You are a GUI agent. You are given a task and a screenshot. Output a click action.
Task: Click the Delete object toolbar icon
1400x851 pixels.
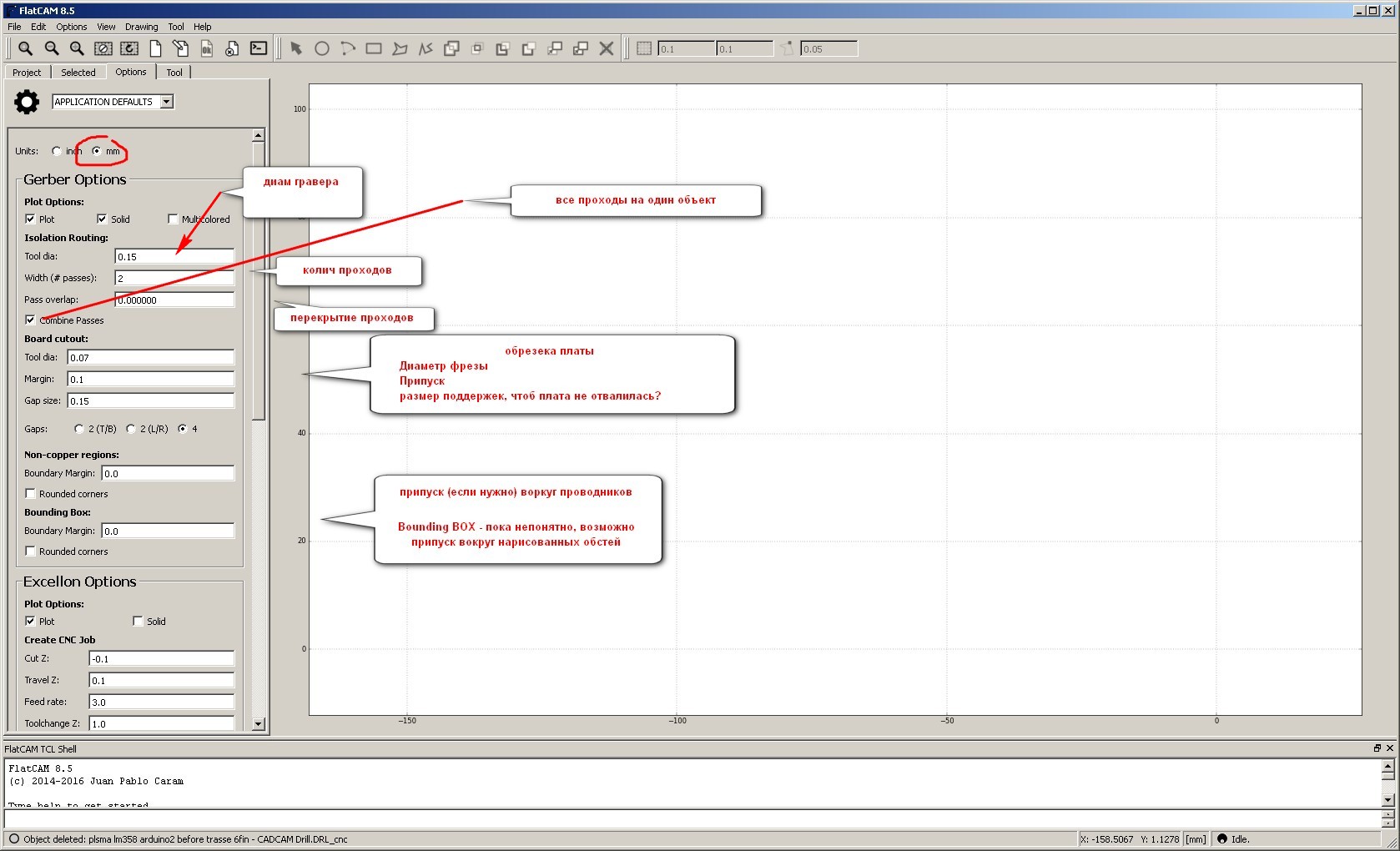point(232,48)
